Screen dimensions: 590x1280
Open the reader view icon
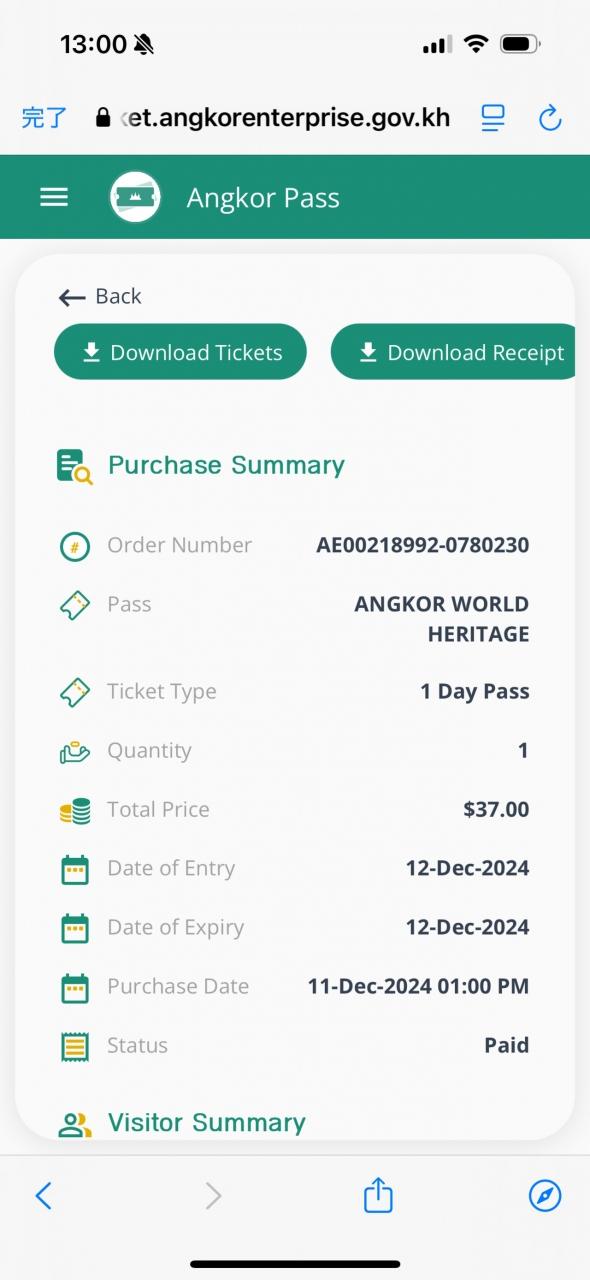click(x=493, y=118)
